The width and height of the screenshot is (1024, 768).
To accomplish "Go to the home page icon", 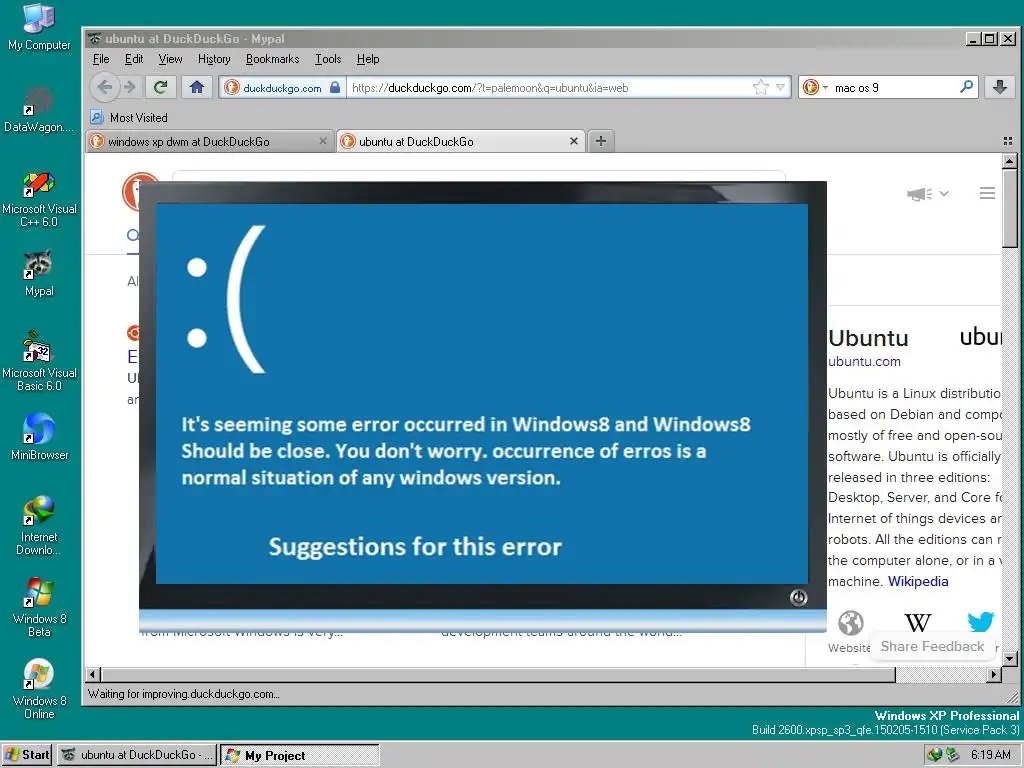I will pos(197,87).
